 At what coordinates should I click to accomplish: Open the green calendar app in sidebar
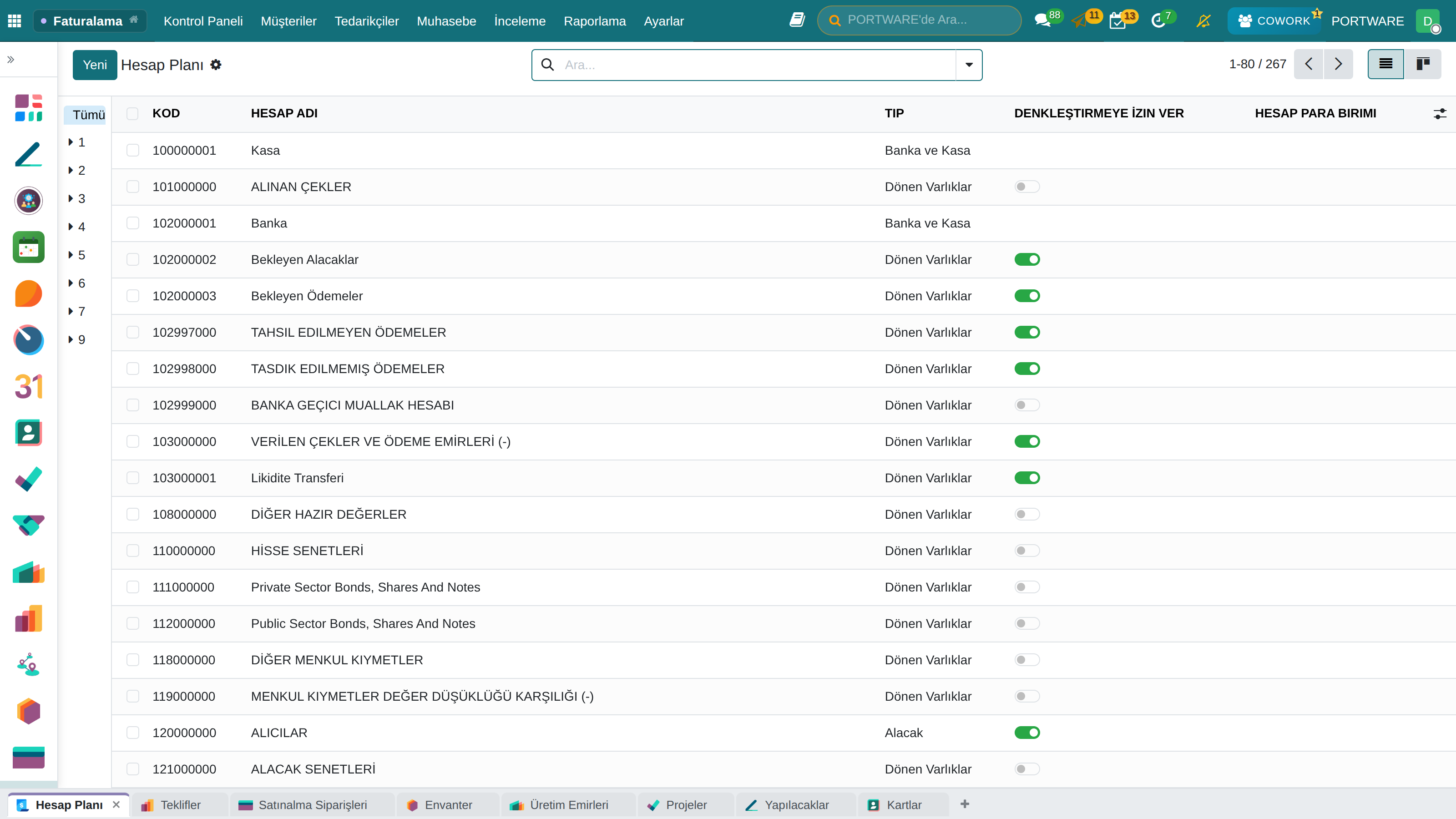coord(28,247)
